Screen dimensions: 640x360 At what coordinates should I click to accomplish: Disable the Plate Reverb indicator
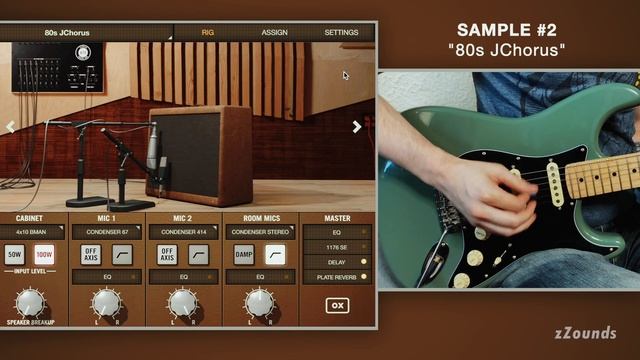click(x=364, y=277)
